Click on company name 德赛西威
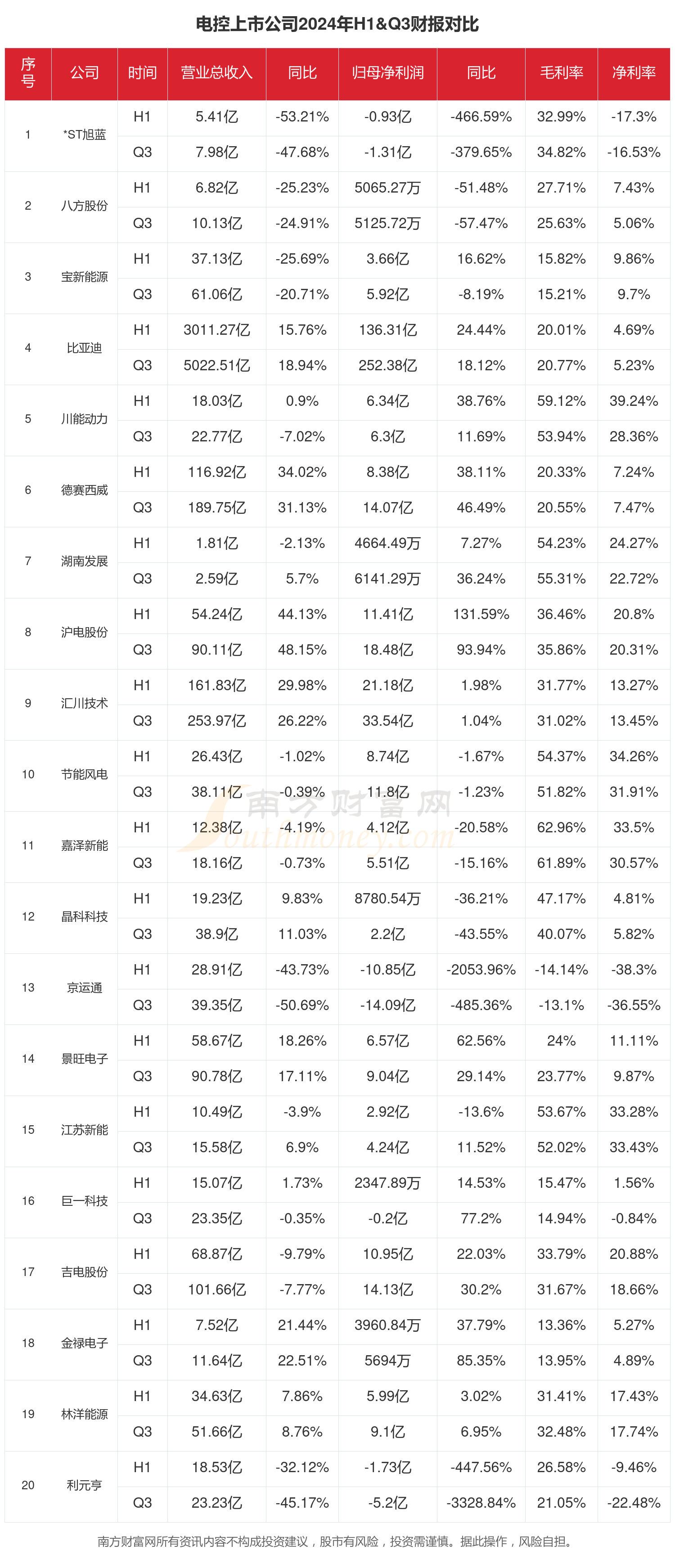Viewport: 675px width, 1568px height. (84, 490)
